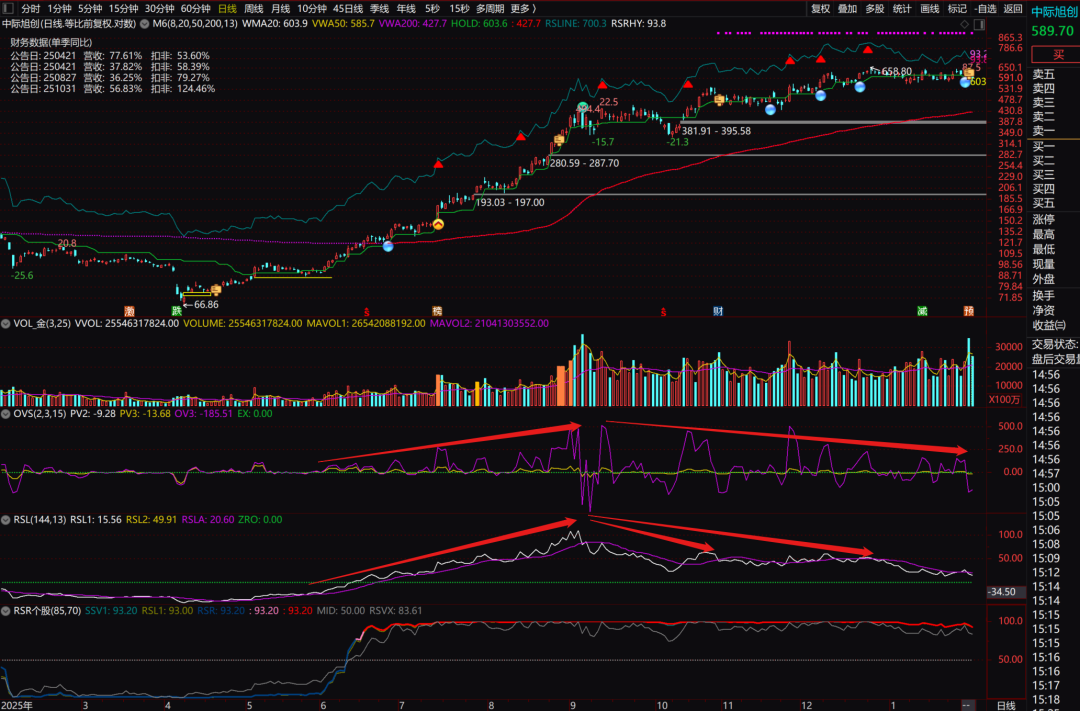The width and height of the screenshot is (1080, 711).
Task: Open the RSR个股 indicator dropdown
Action: (6, 611)
